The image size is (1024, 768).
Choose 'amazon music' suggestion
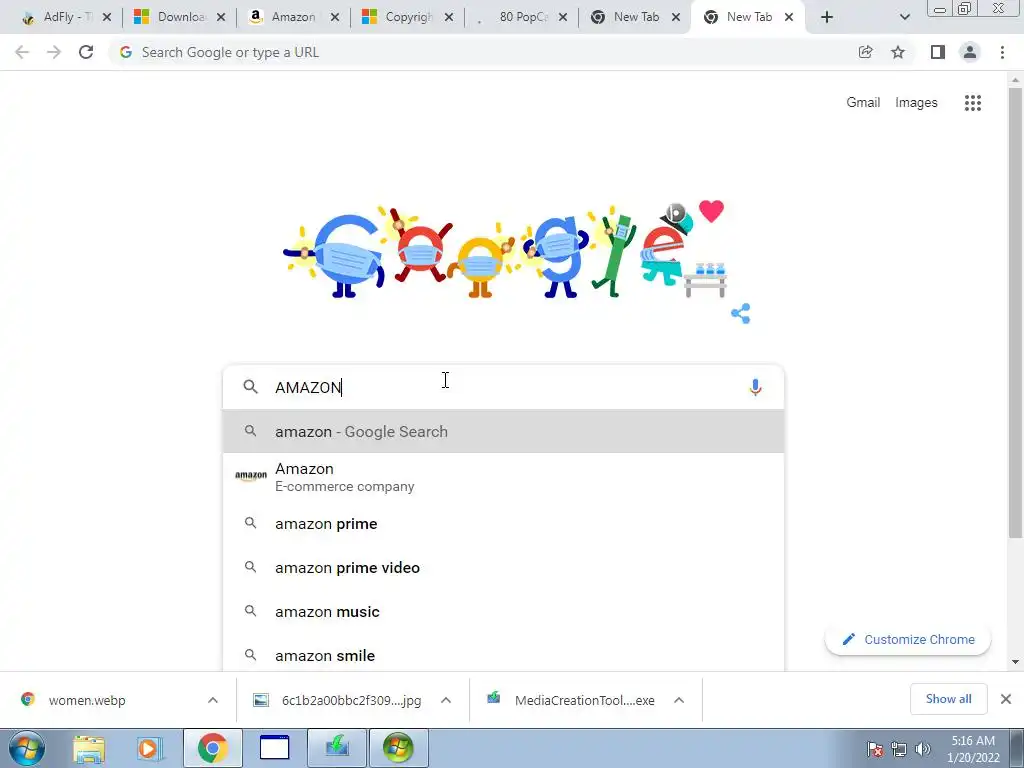[503, 611]
